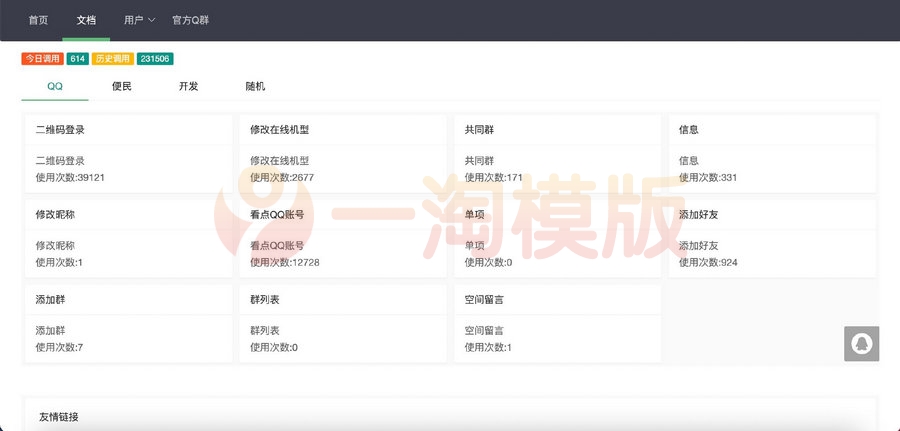Select the QQ tab
900x431 pixels.
pyautogui.click(x=55, y=86)
